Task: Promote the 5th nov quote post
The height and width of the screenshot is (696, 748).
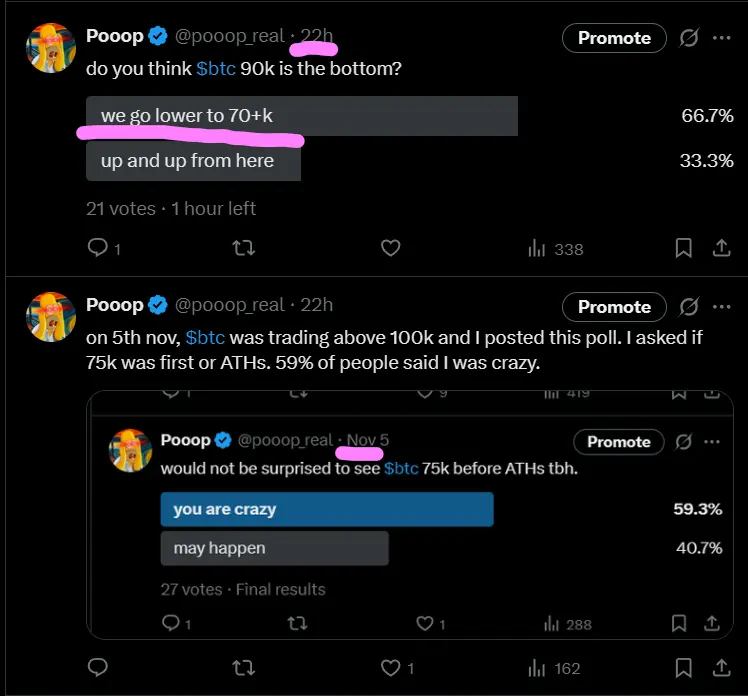Action: (614, 306)
